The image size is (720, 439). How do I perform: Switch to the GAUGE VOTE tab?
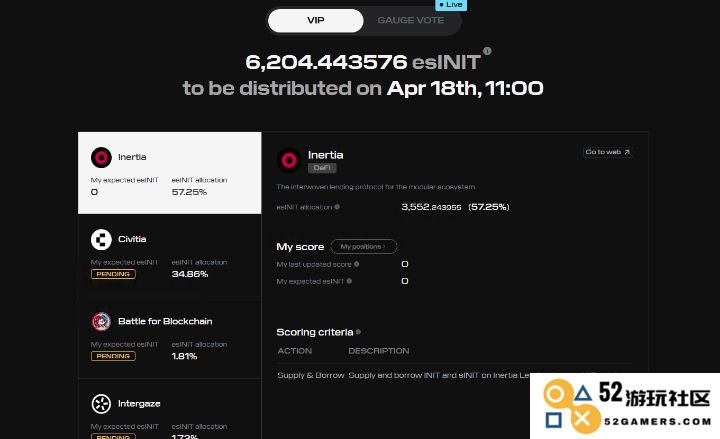411,21
